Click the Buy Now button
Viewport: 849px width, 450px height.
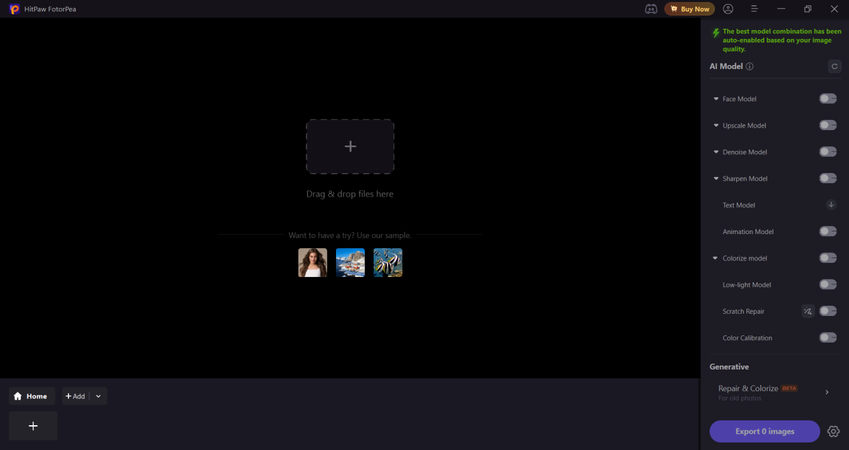(x=689, y=9)
